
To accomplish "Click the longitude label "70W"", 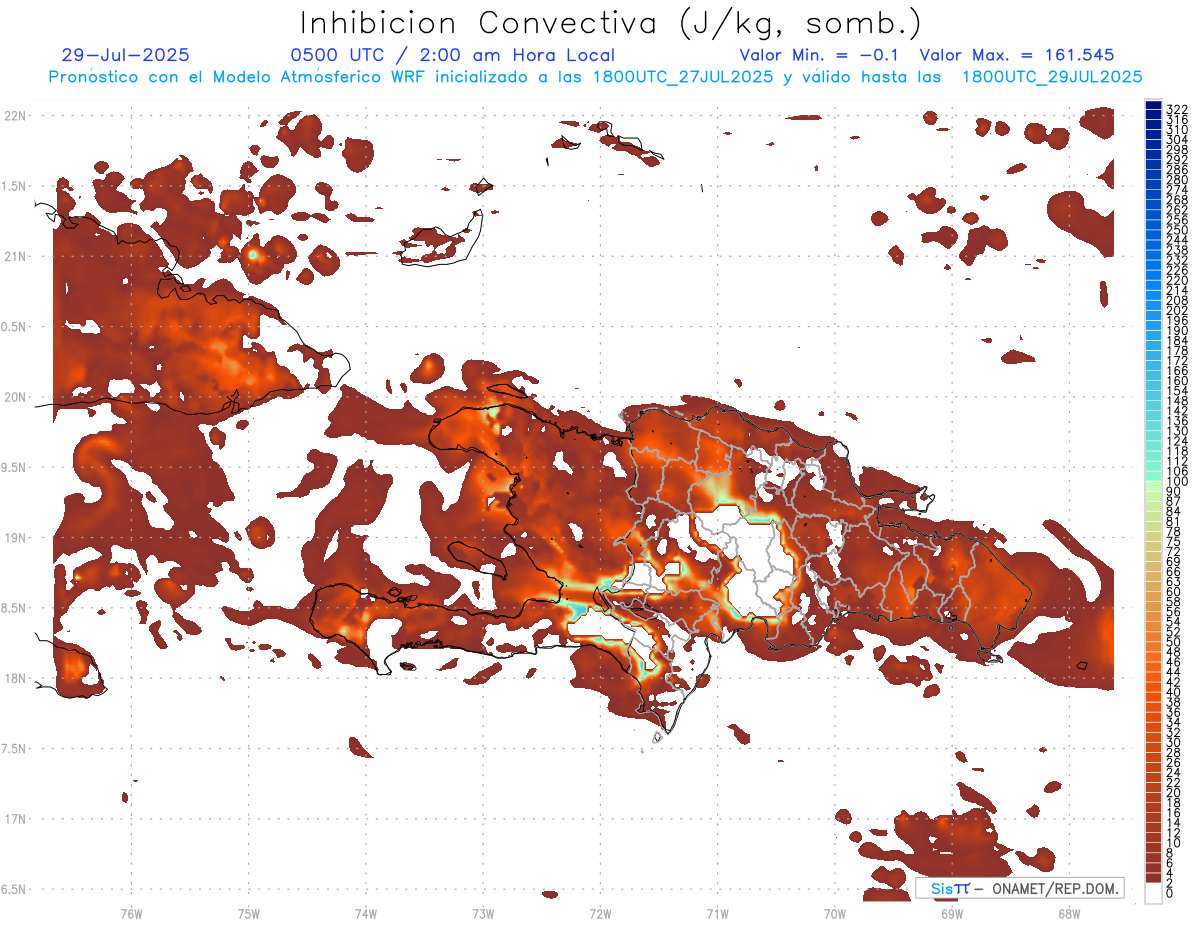I will coord(835,913).
